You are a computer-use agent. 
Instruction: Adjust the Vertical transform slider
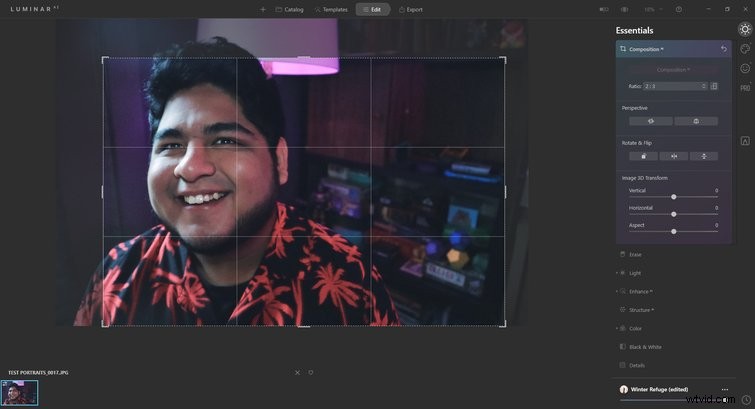pyautogui.click(x=674, y=197)
